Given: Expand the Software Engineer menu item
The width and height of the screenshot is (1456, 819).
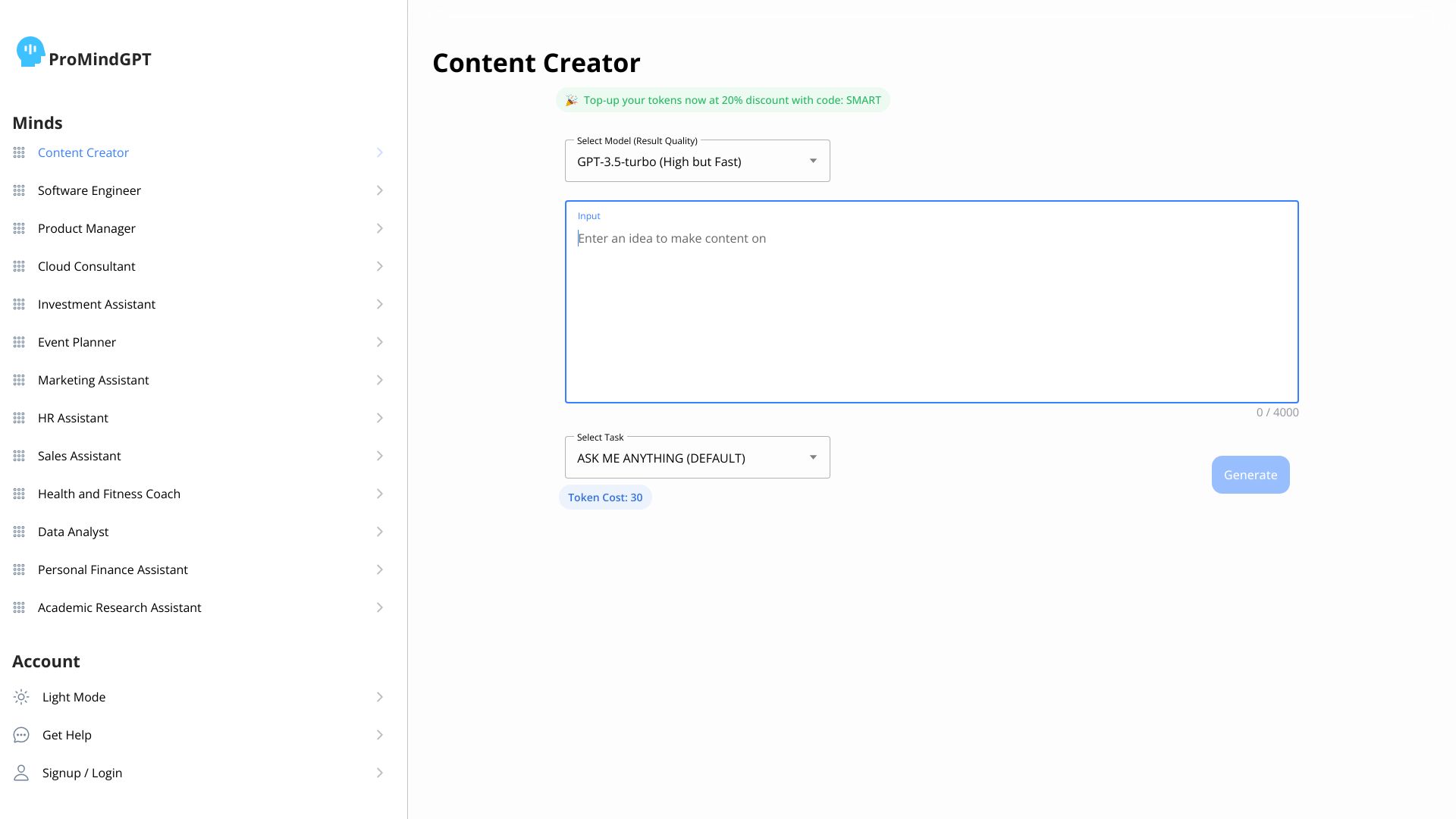Looking at the screenshot, I should pos(380,190).
